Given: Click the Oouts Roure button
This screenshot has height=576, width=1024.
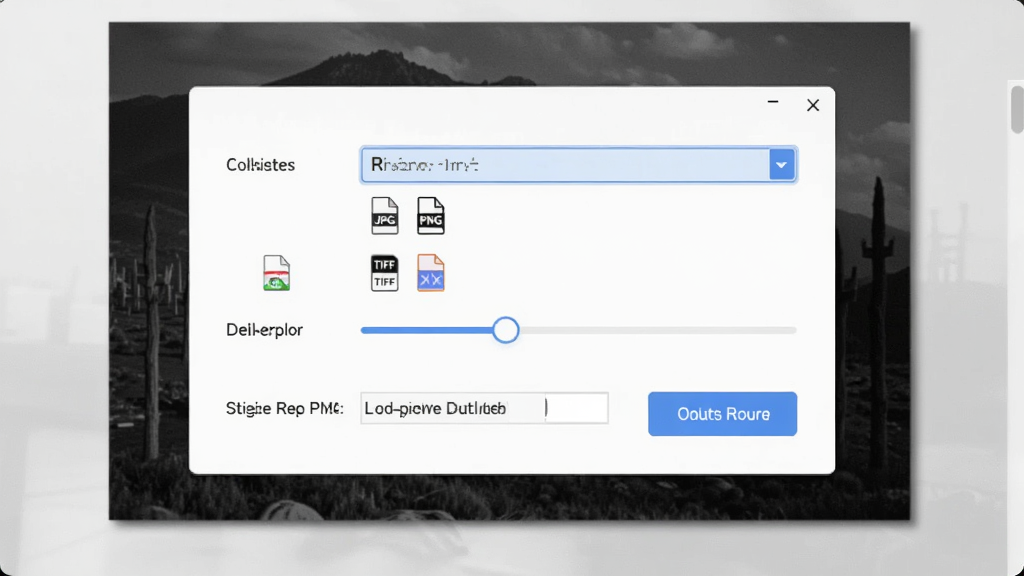Looking at the screenshot, I should (722, 414).
